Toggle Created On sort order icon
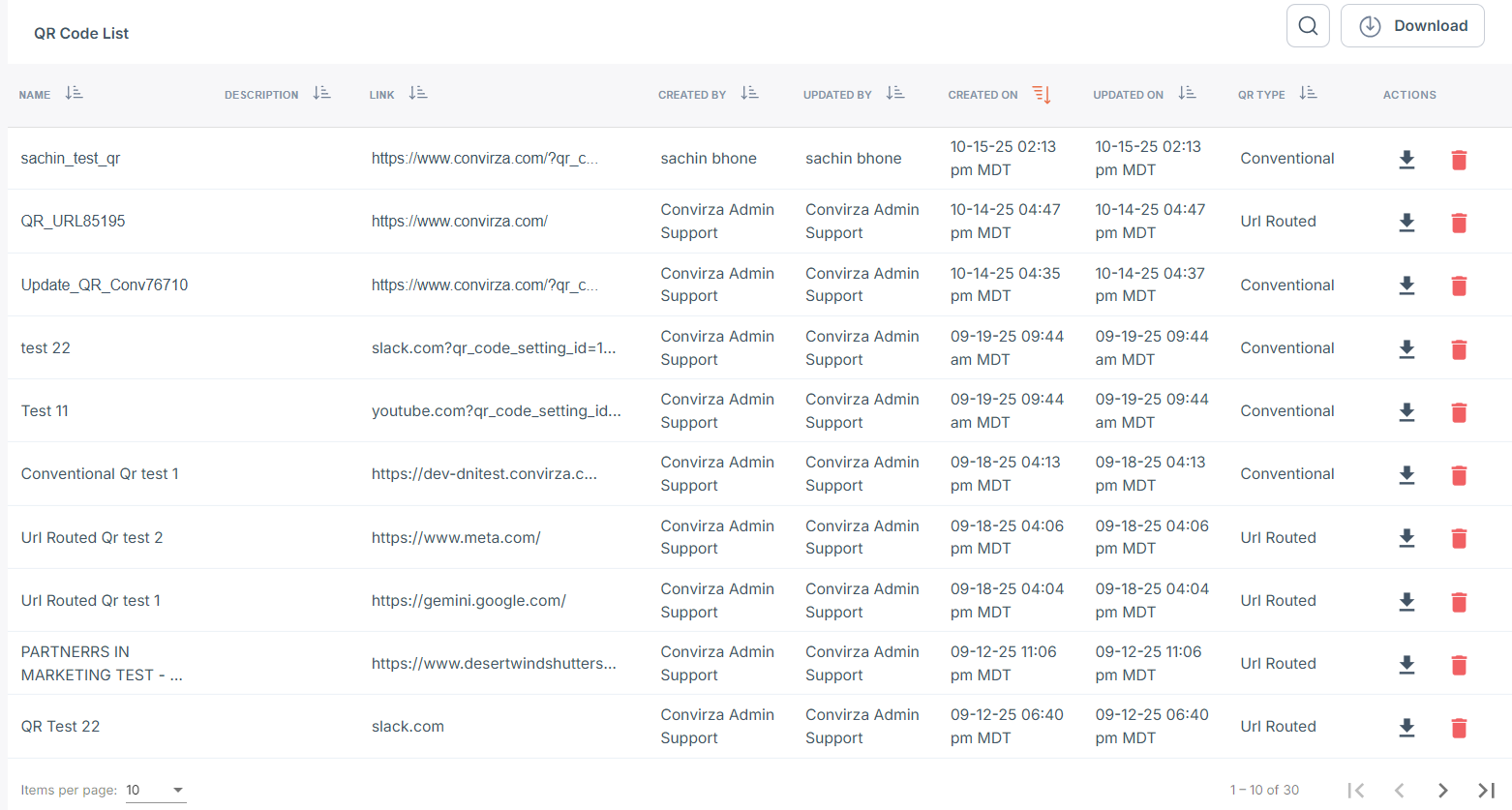The image size is (1512, 810). [x=1041, y=94]
